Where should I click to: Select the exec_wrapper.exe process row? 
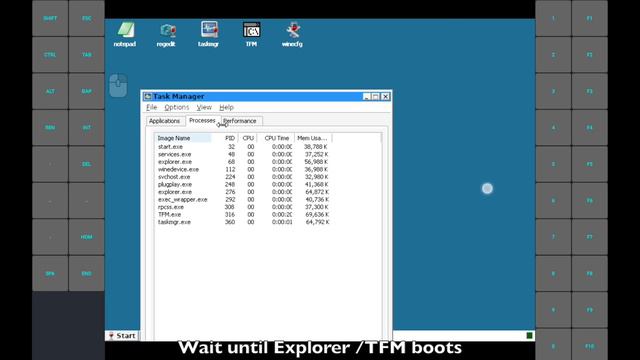(244, 199)
